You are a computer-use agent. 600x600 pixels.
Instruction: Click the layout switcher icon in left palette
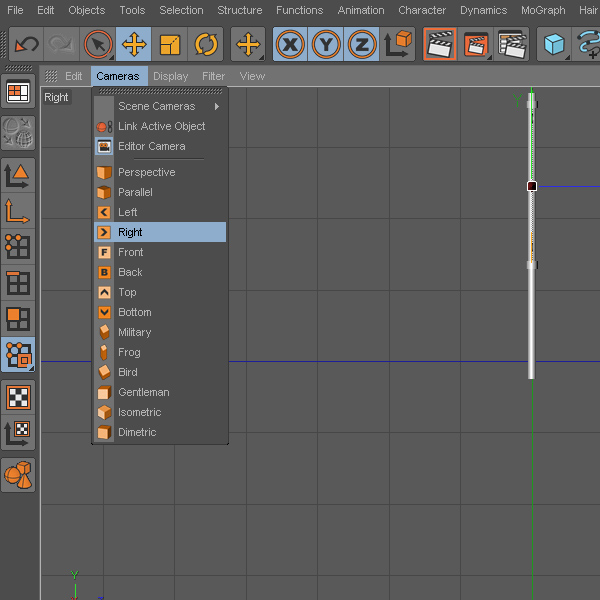[18, 91]
